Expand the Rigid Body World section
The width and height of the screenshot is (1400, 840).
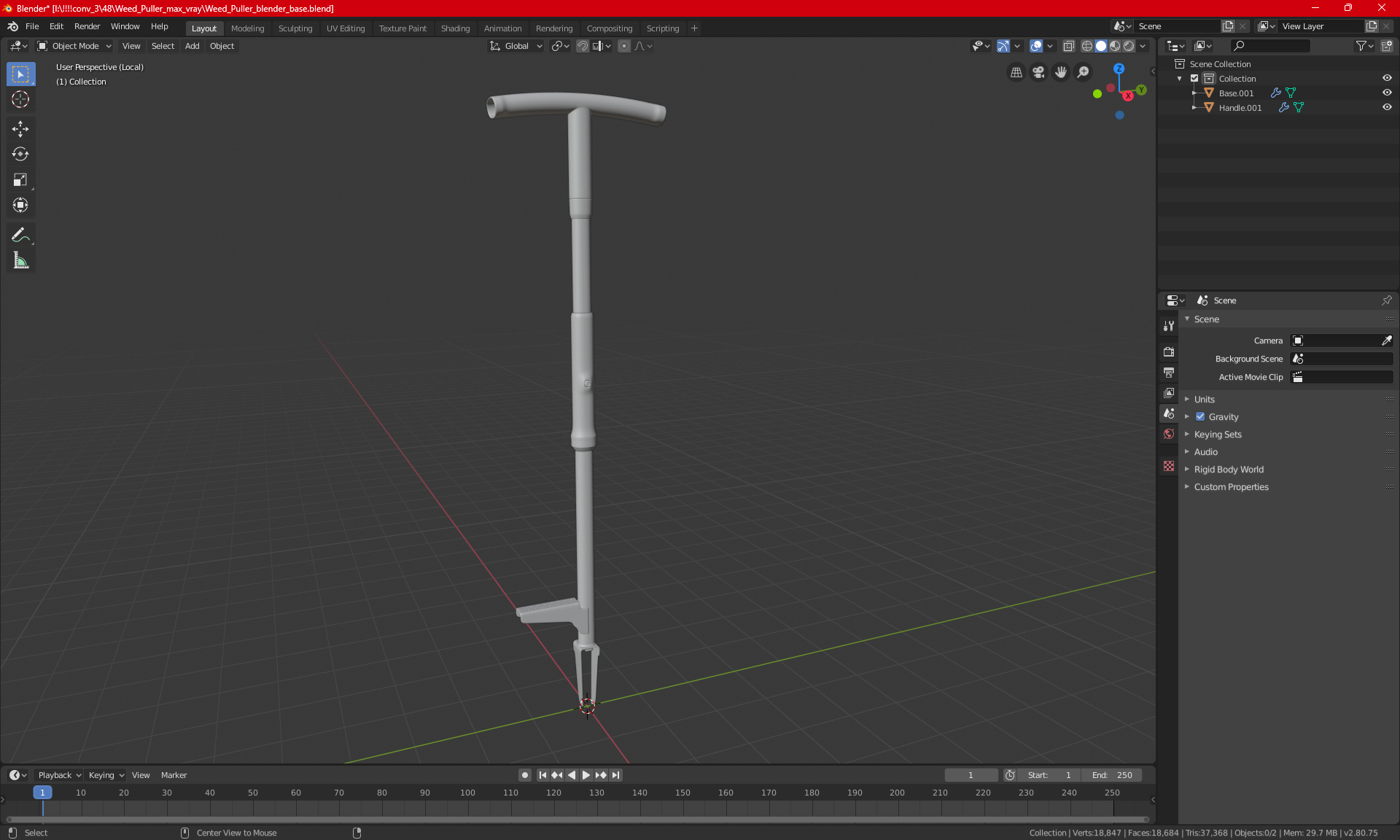pos(1229,470)
